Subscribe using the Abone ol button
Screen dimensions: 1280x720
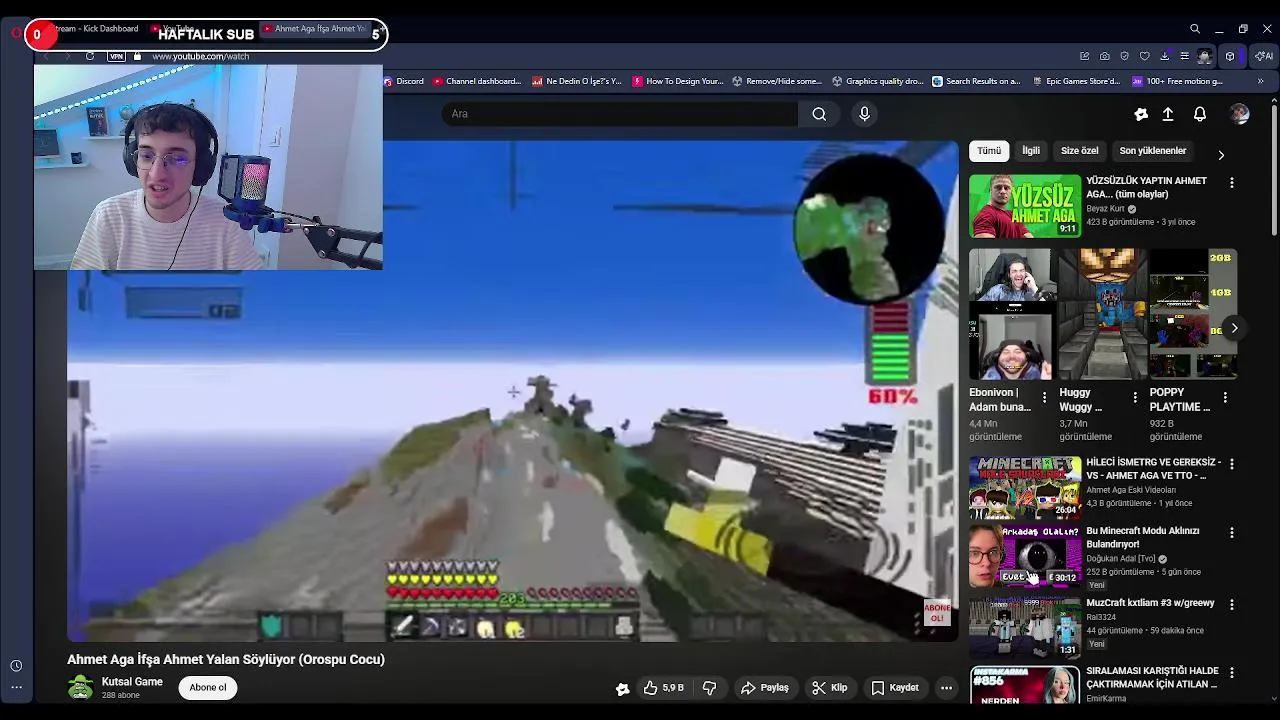click(208, 688)
